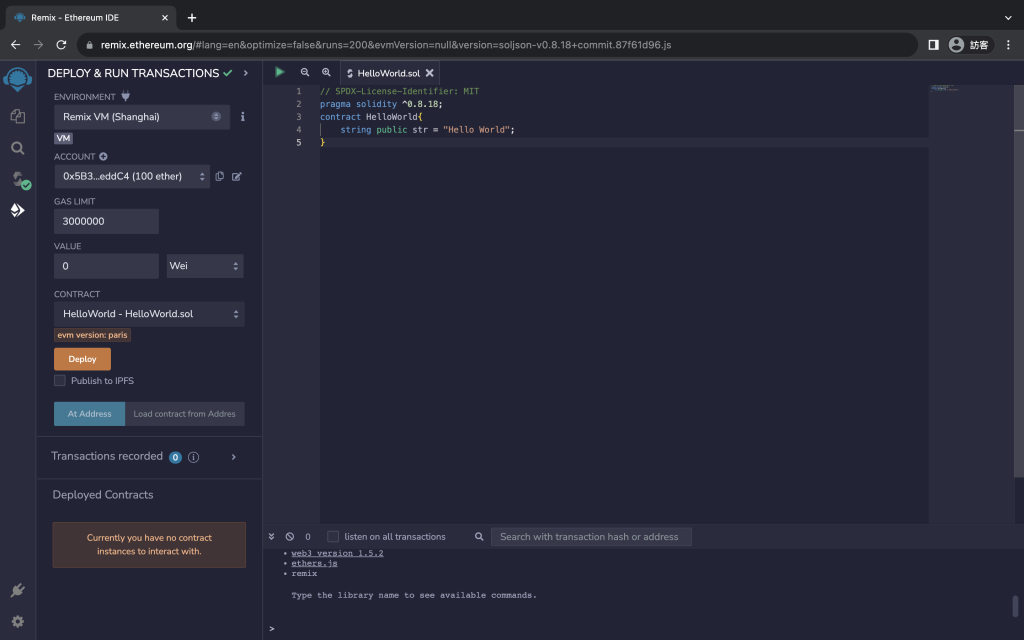Open File Explorer sidebar icon
The width and height of the screenshot is (1024, 640).
[x=18, y=116]
